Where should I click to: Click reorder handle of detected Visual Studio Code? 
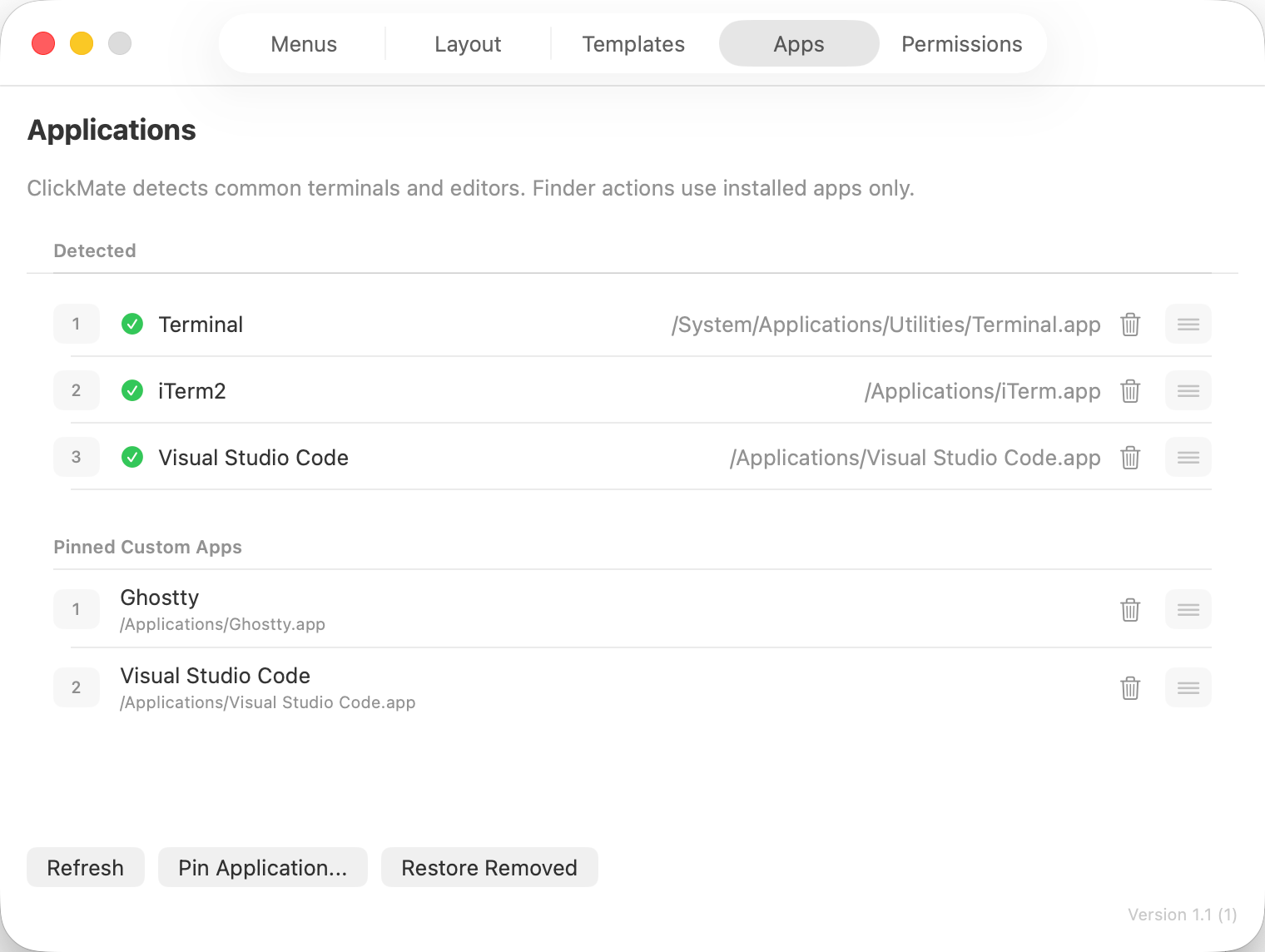pos(1188,457)
